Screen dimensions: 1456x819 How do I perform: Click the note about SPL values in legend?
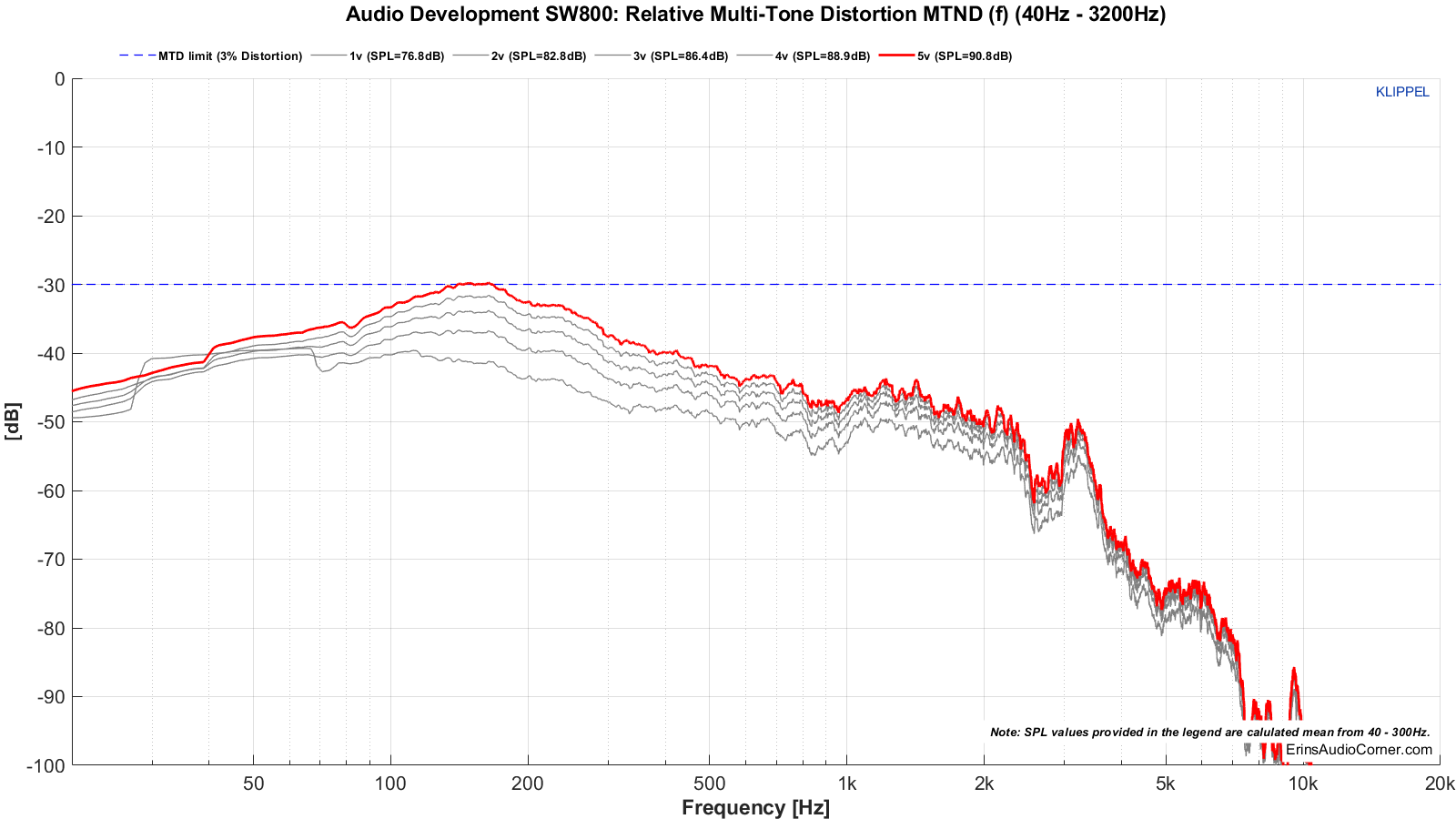(x=1210, y=732)
